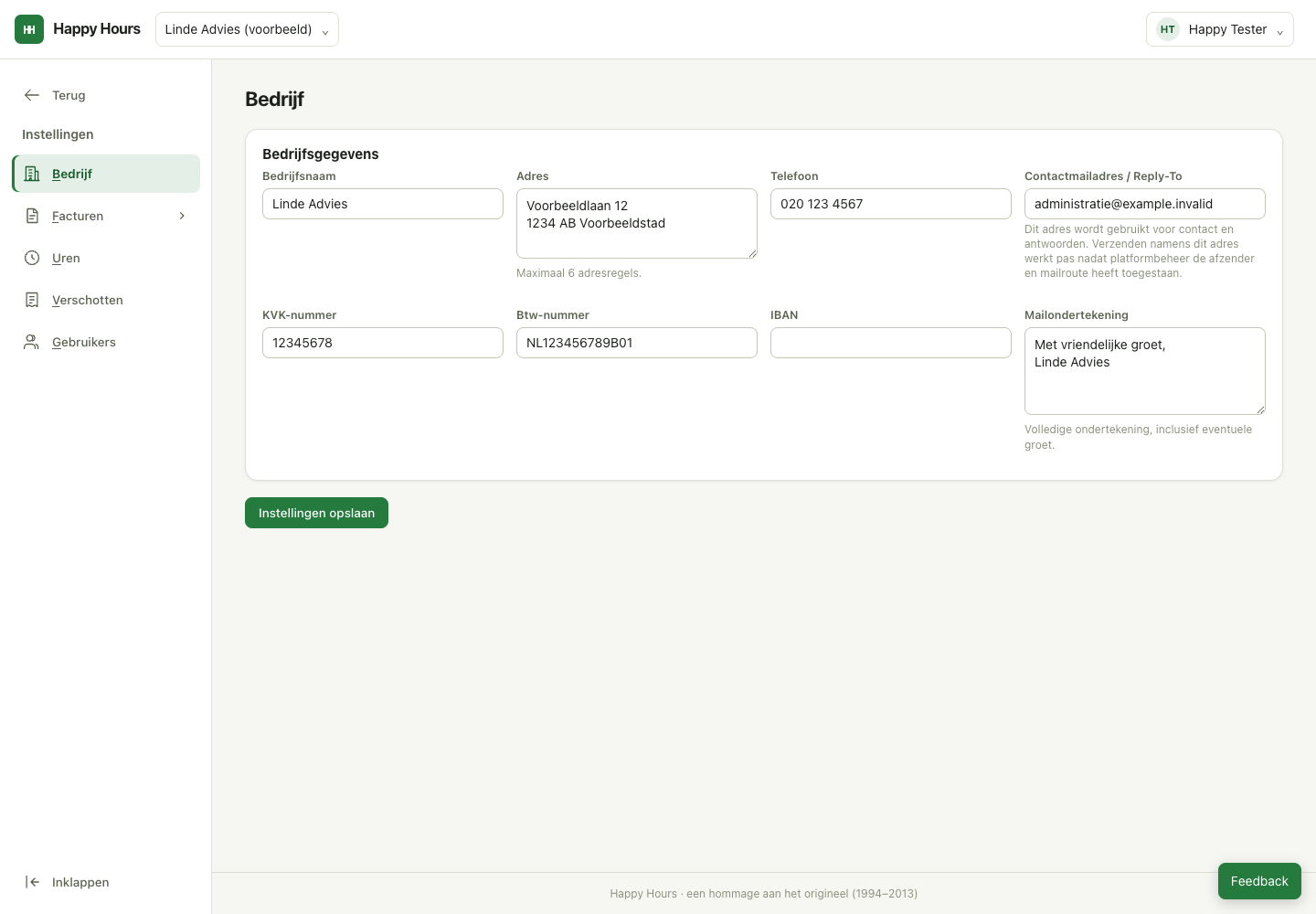Go to the Gebruikers settings page
The image size is (1316, 914).
click(x=106, y=342)
